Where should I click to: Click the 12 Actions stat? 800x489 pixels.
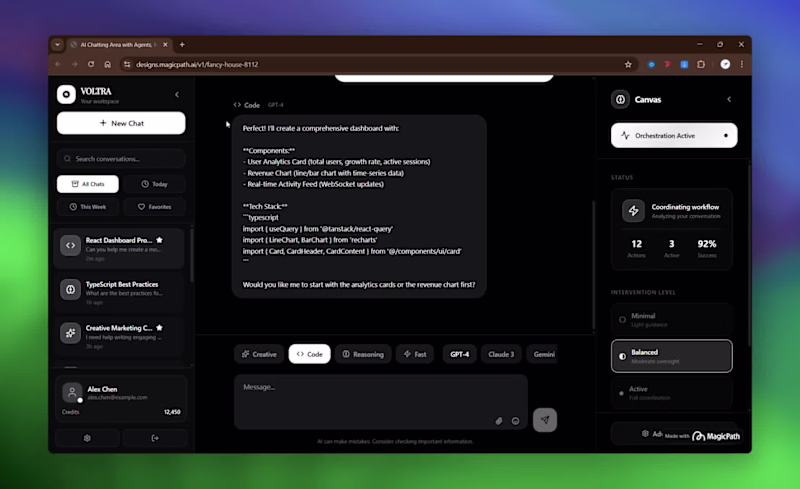(x=636, y=248)
